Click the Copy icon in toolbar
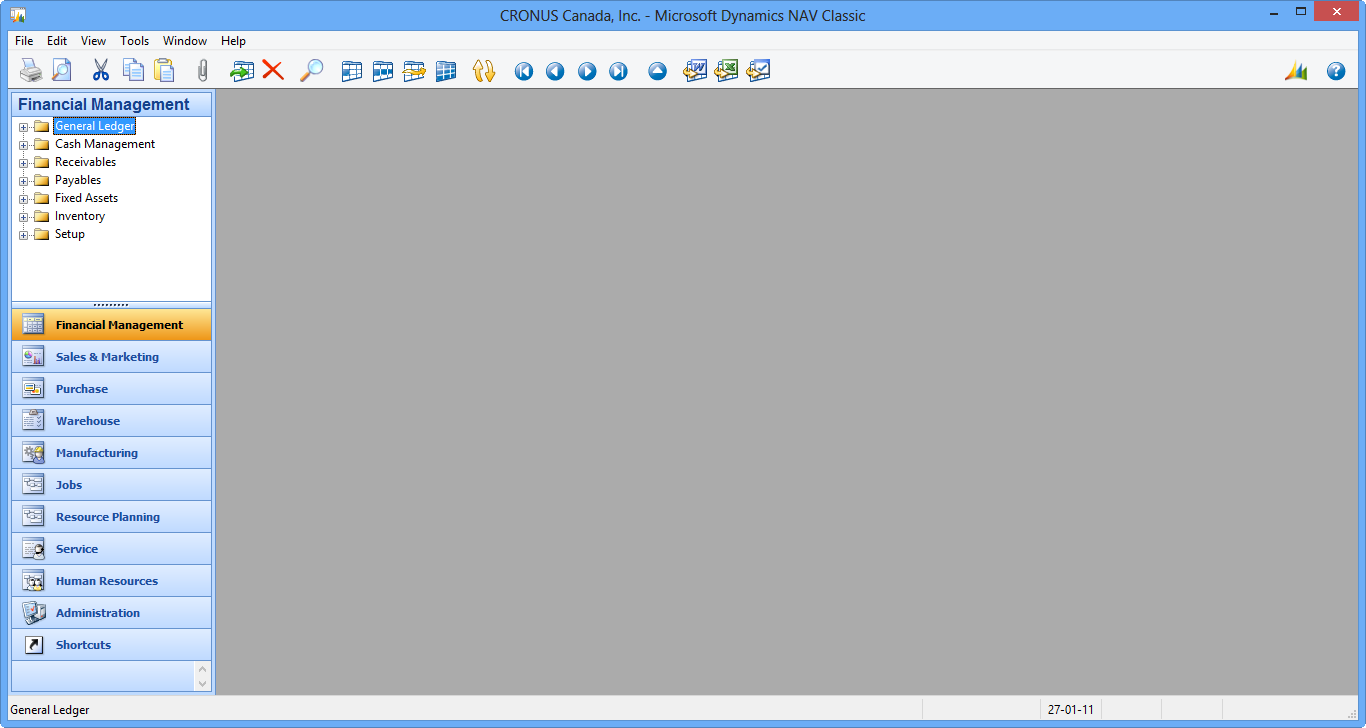This screenshot has width=1366, height=728. pyautogui.click(x=133, y=71)
